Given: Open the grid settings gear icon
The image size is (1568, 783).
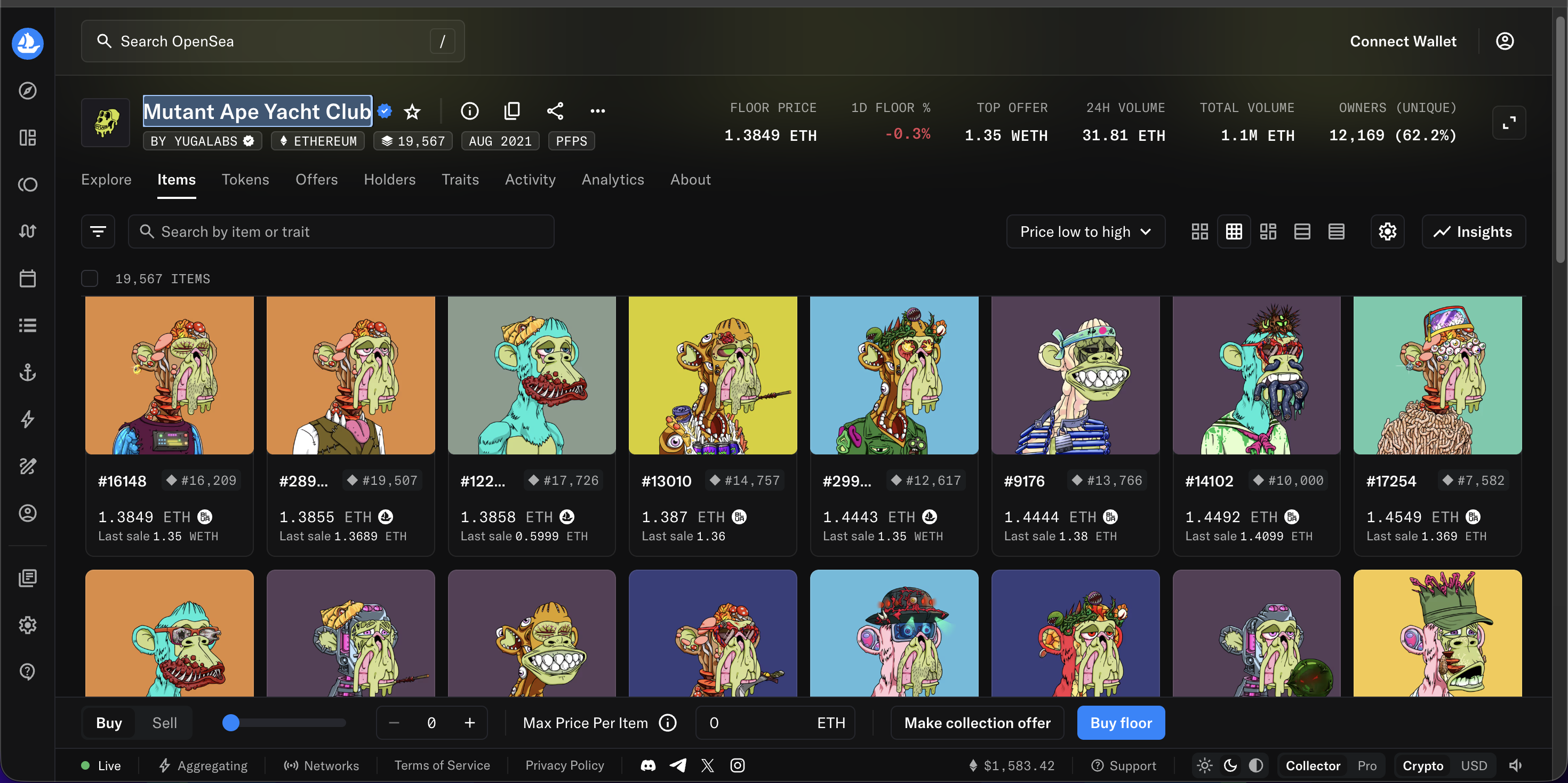Looking at the screenshot, I should (1387, 231).
